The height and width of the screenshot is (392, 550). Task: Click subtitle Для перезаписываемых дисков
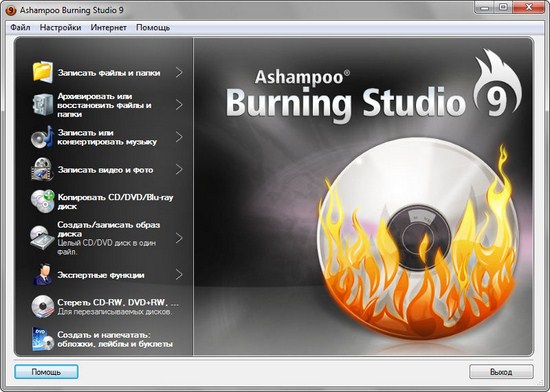(115, 312)
